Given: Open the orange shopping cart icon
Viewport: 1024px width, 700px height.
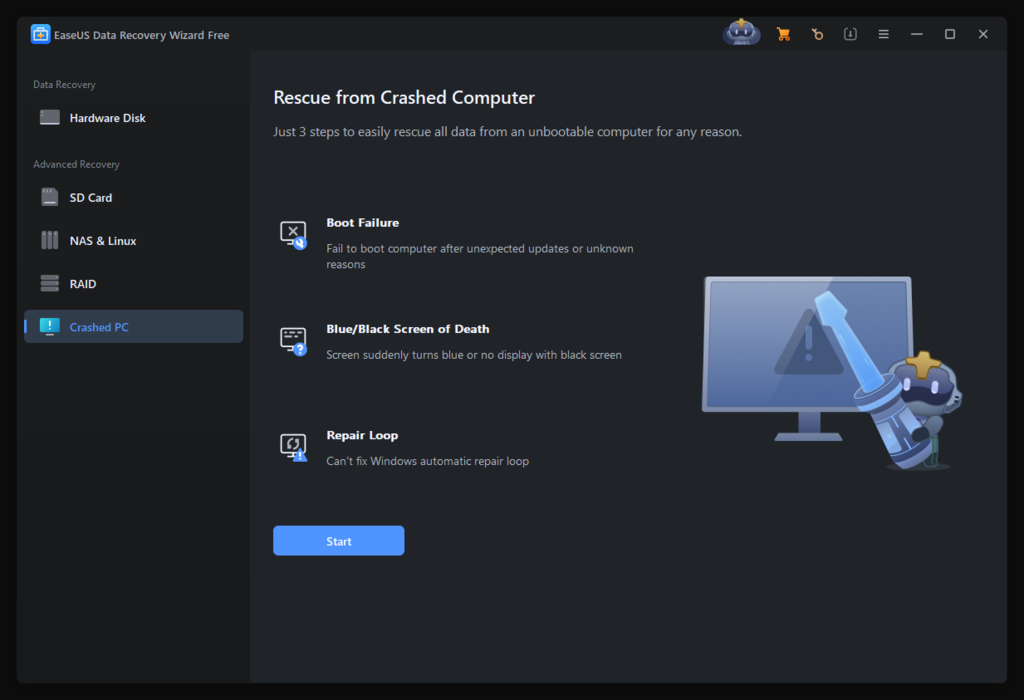Looking at the screenshot, I should (783, 34).
